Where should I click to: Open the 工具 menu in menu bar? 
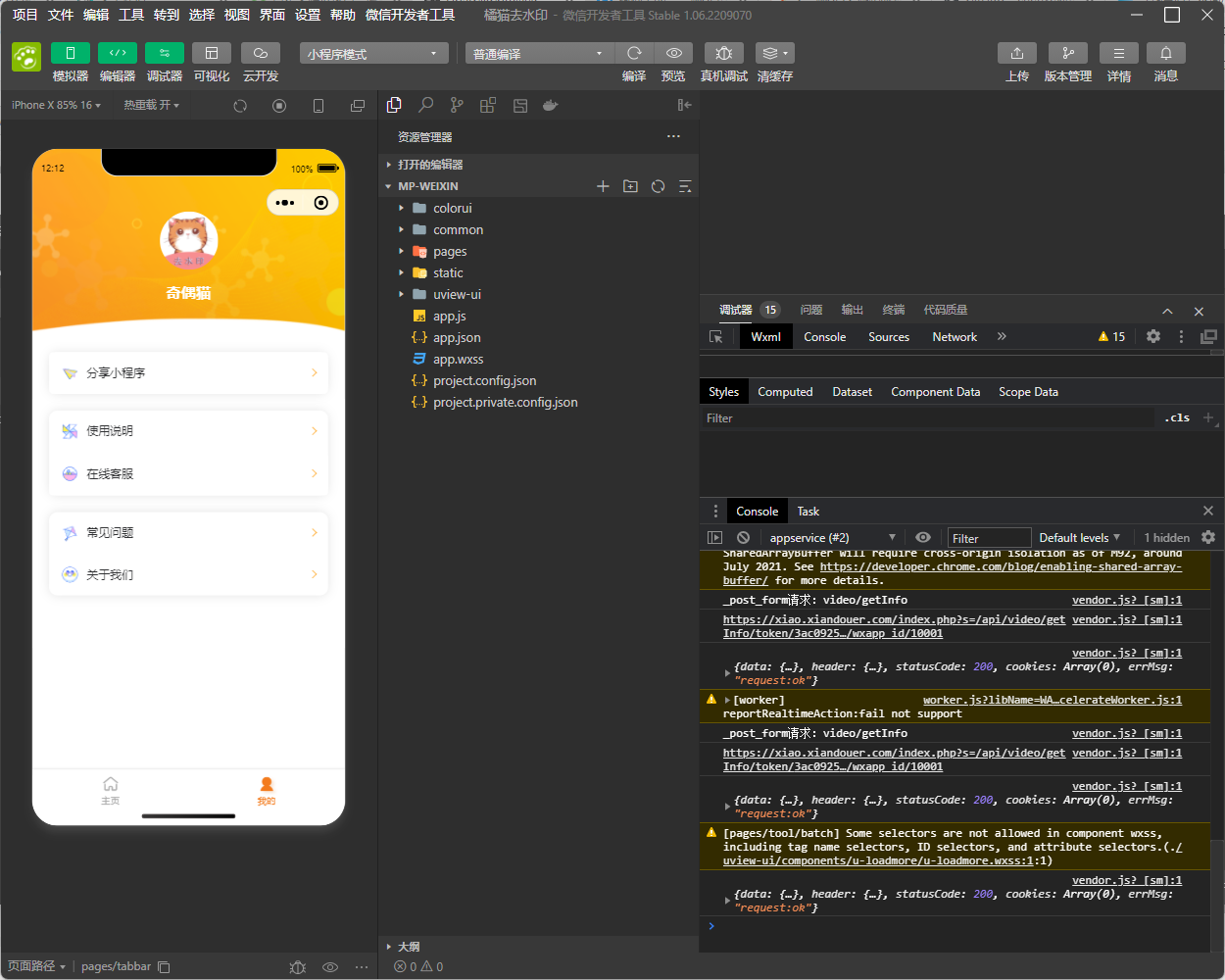(131, 15)
